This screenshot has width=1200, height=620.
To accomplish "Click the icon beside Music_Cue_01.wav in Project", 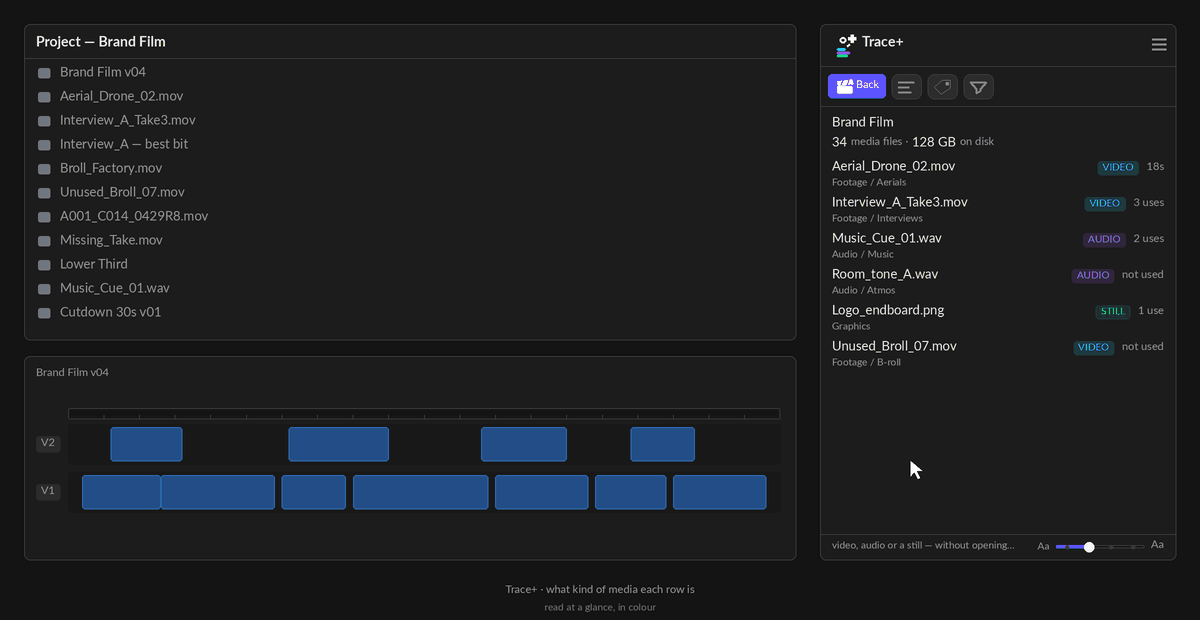I will pyautogui.click(x=44, y=289).
